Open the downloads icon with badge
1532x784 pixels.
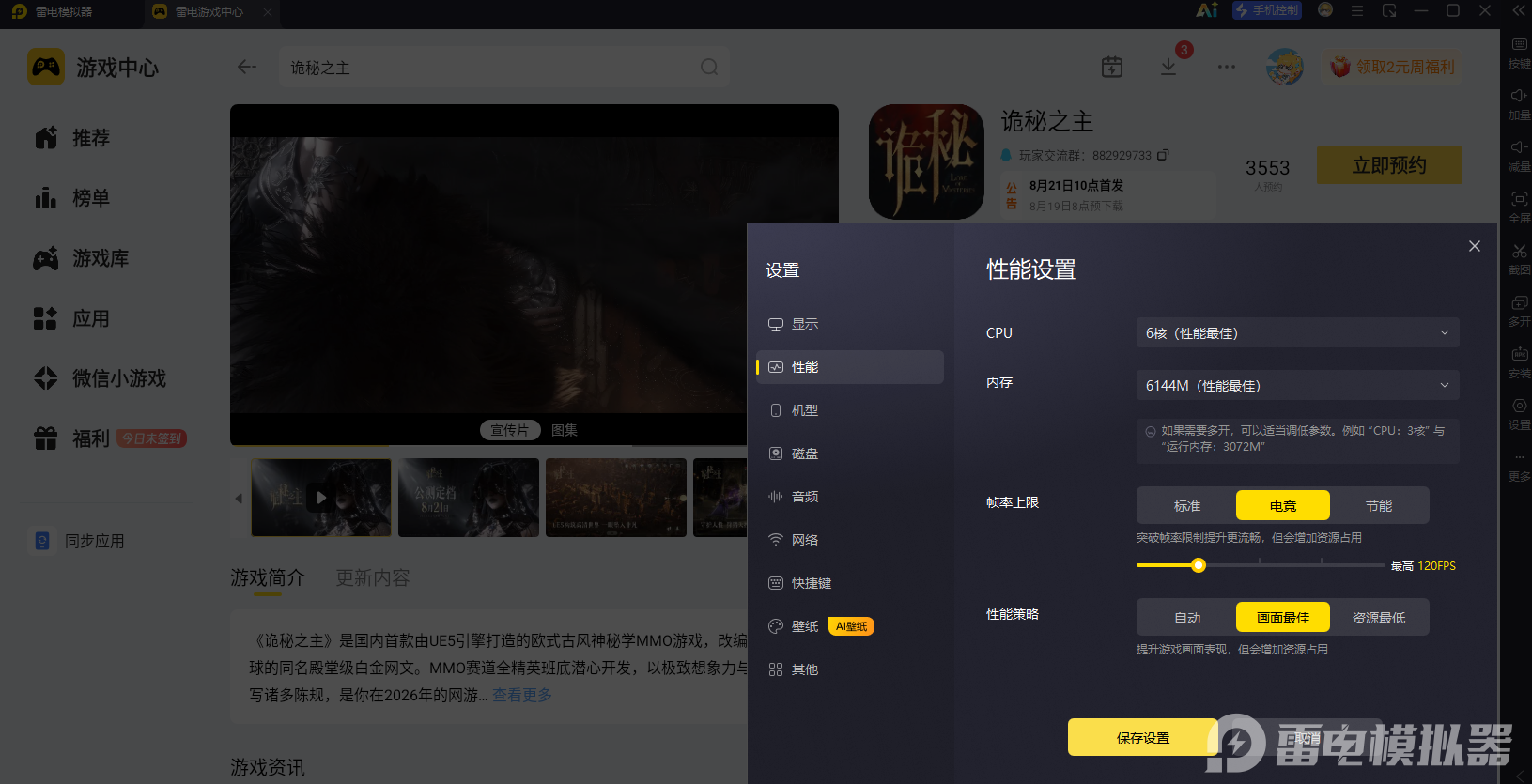(x=1168, y=67)
